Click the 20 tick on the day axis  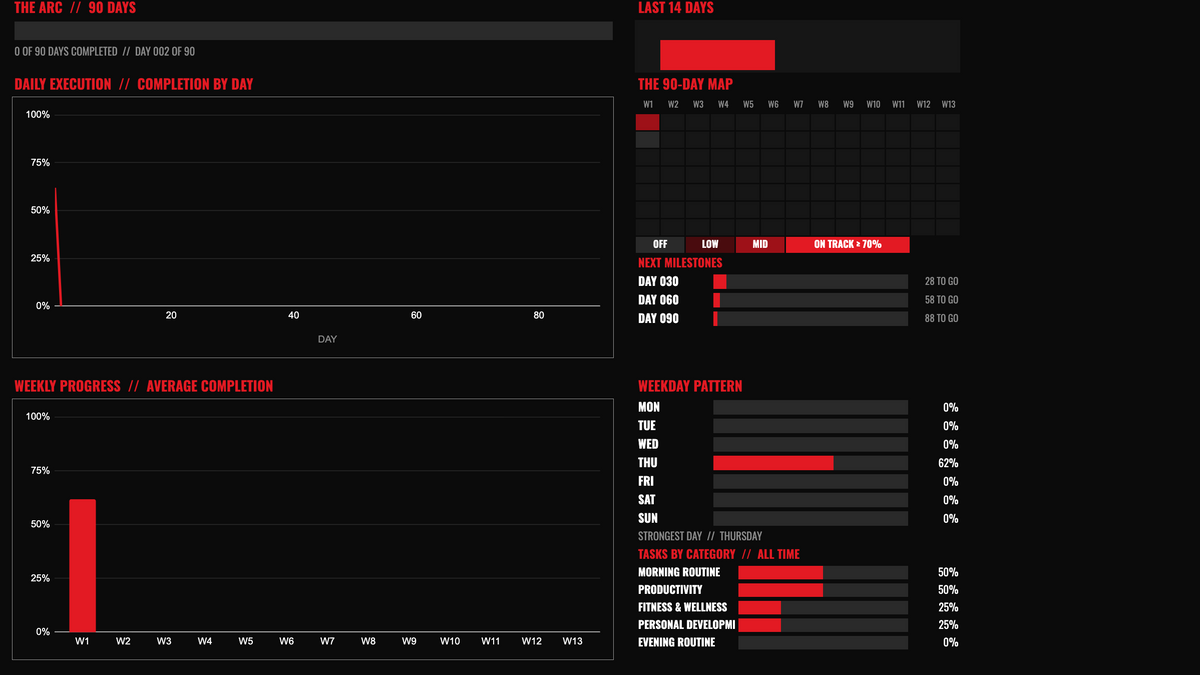point(171,316)
